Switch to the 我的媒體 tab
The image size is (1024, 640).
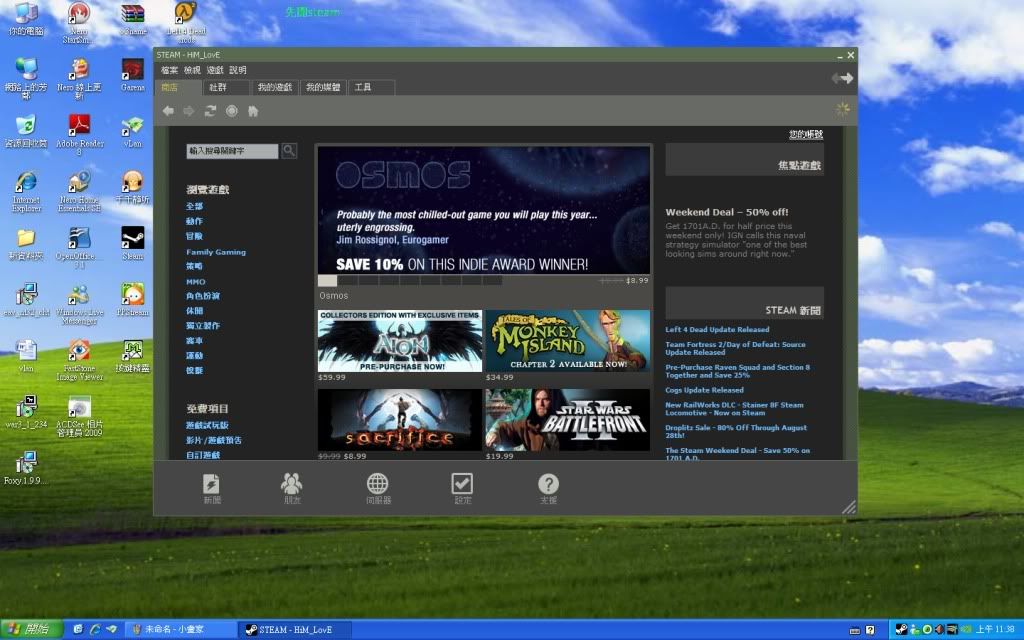(323, 88)
